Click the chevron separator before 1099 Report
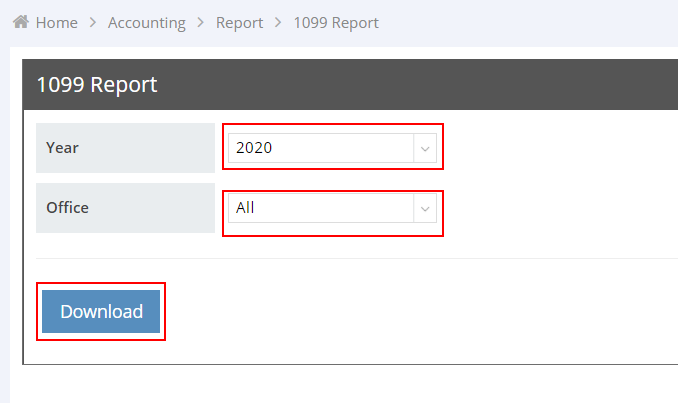 [278, 22]
